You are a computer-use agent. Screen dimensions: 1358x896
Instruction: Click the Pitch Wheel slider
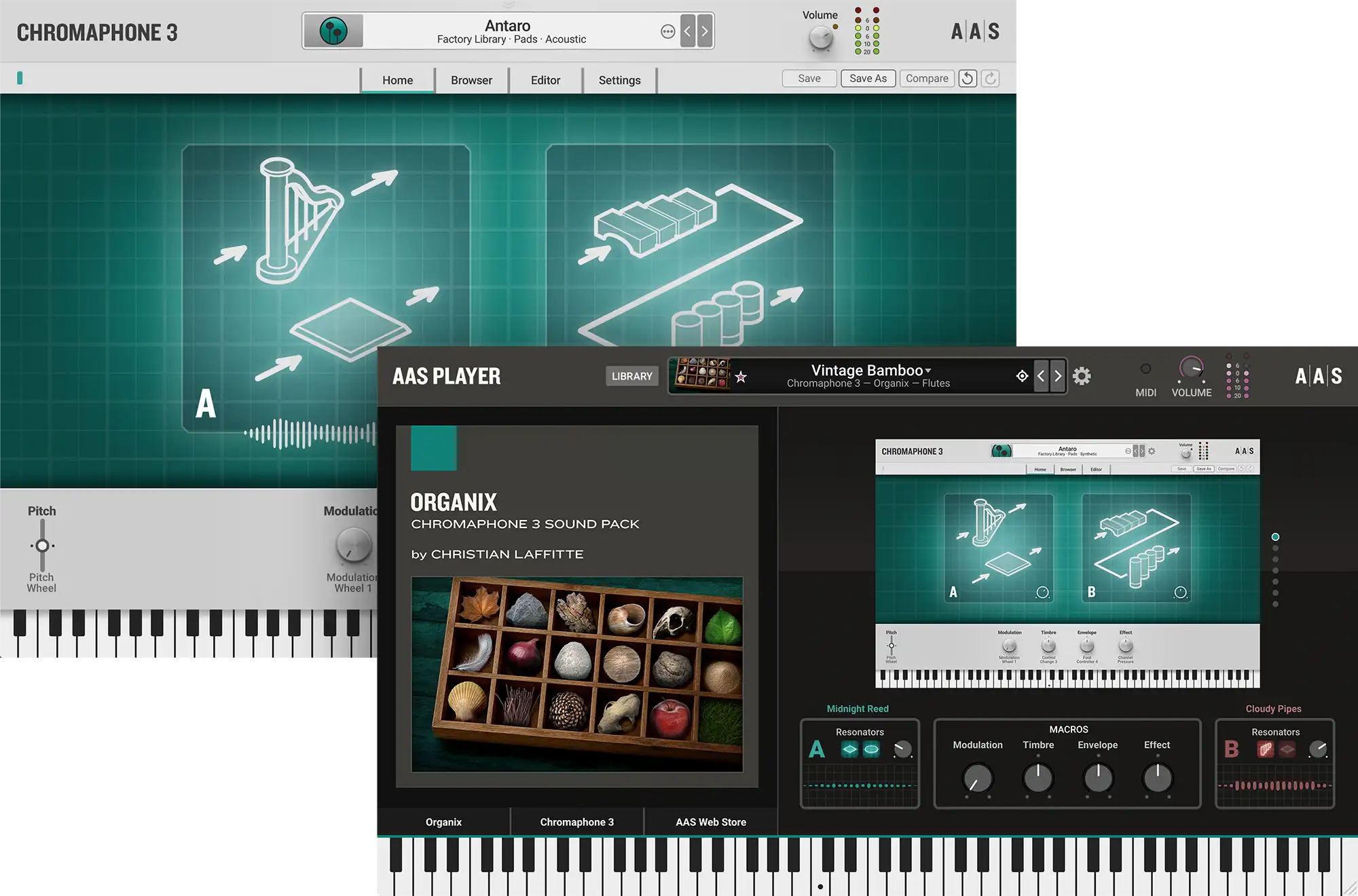coord(42,545)
